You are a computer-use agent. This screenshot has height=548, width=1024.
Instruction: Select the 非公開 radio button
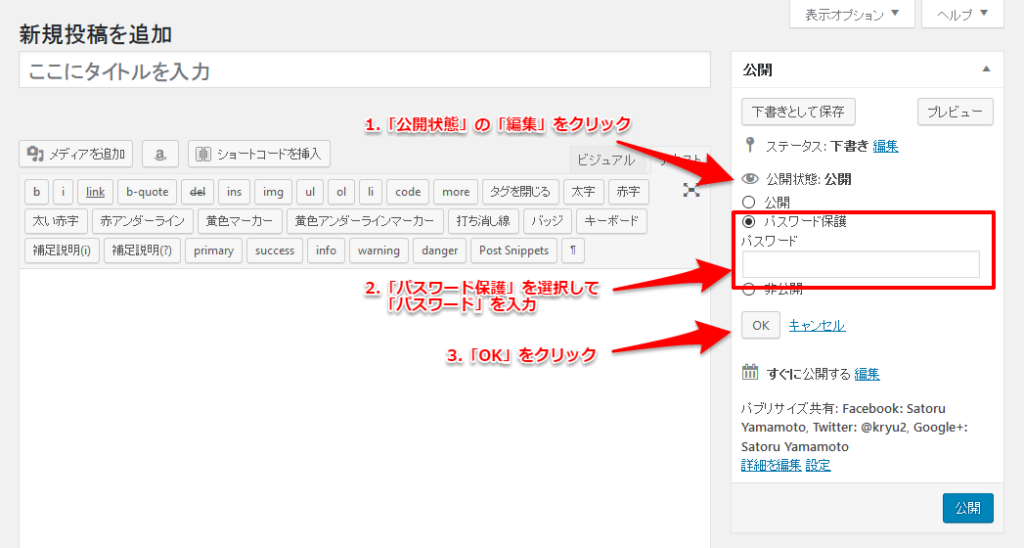tap(748, 290)
